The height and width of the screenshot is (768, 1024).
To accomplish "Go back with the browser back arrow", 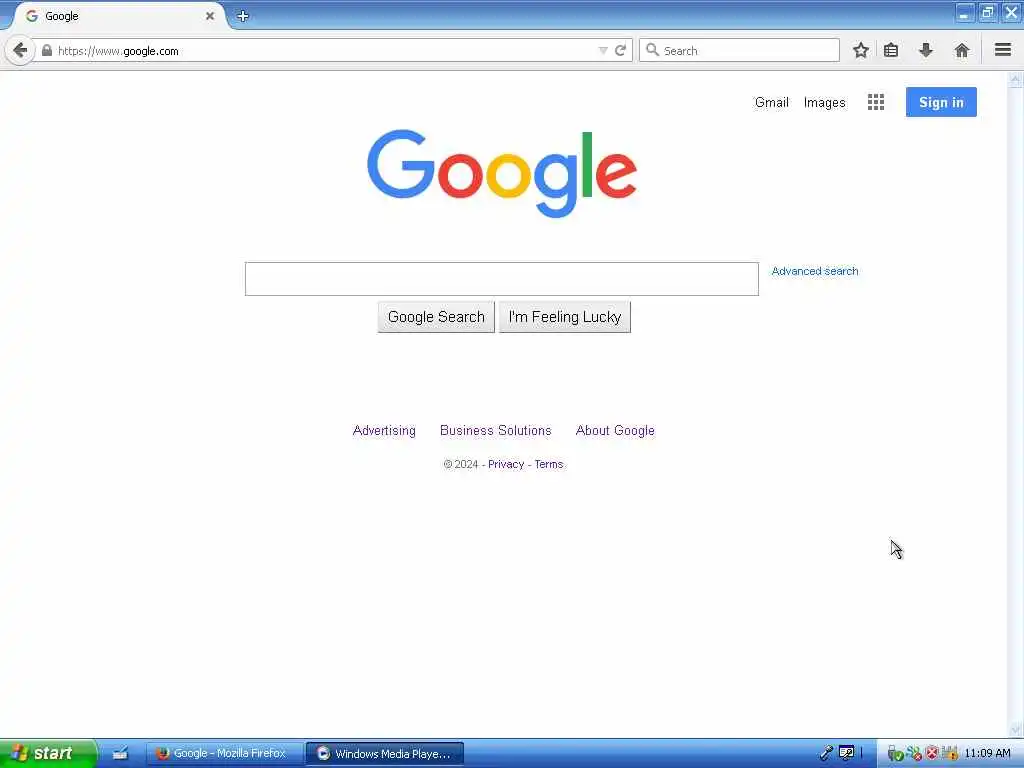I will (x=20, y=50).
